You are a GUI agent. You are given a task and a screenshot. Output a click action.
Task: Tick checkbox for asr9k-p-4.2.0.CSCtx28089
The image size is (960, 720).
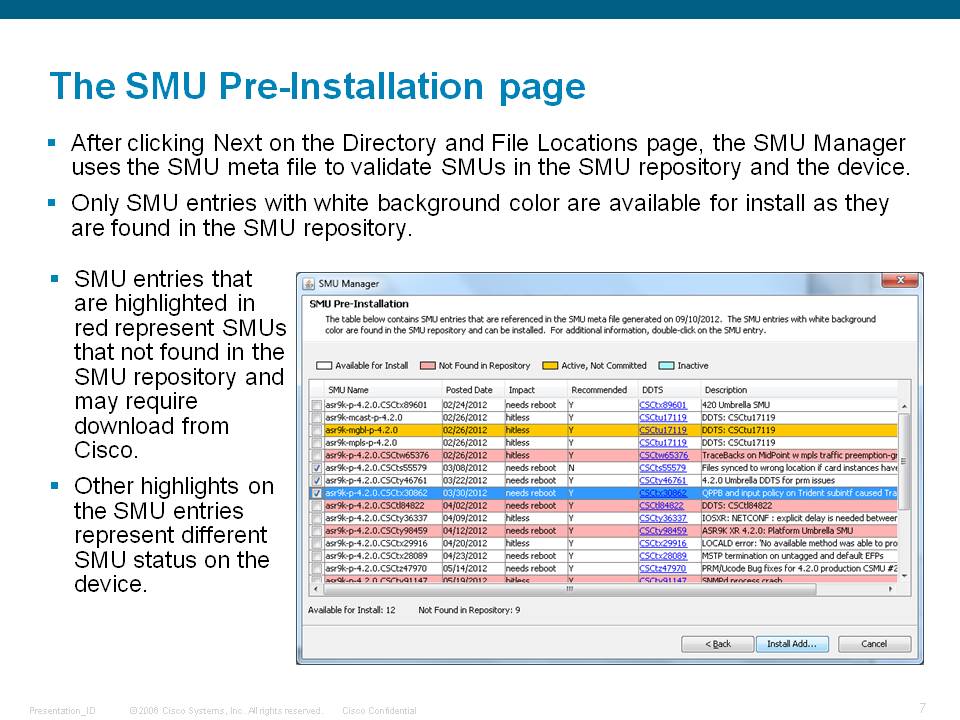click(x=317, y=556)
